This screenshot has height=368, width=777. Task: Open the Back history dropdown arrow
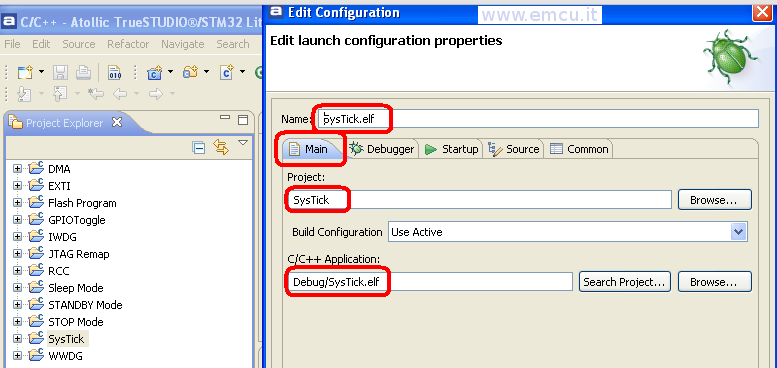point(136,93)
